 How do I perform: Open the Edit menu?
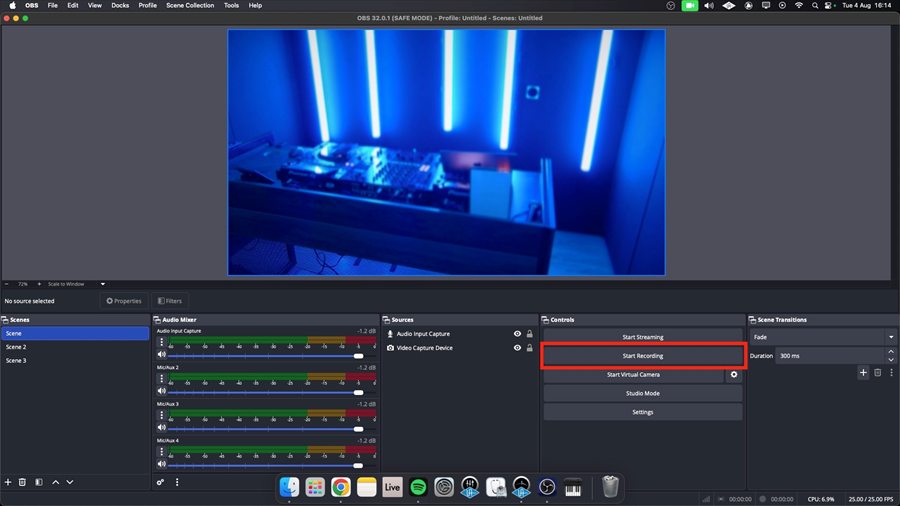pyautogui.click(x=73, y=5)
